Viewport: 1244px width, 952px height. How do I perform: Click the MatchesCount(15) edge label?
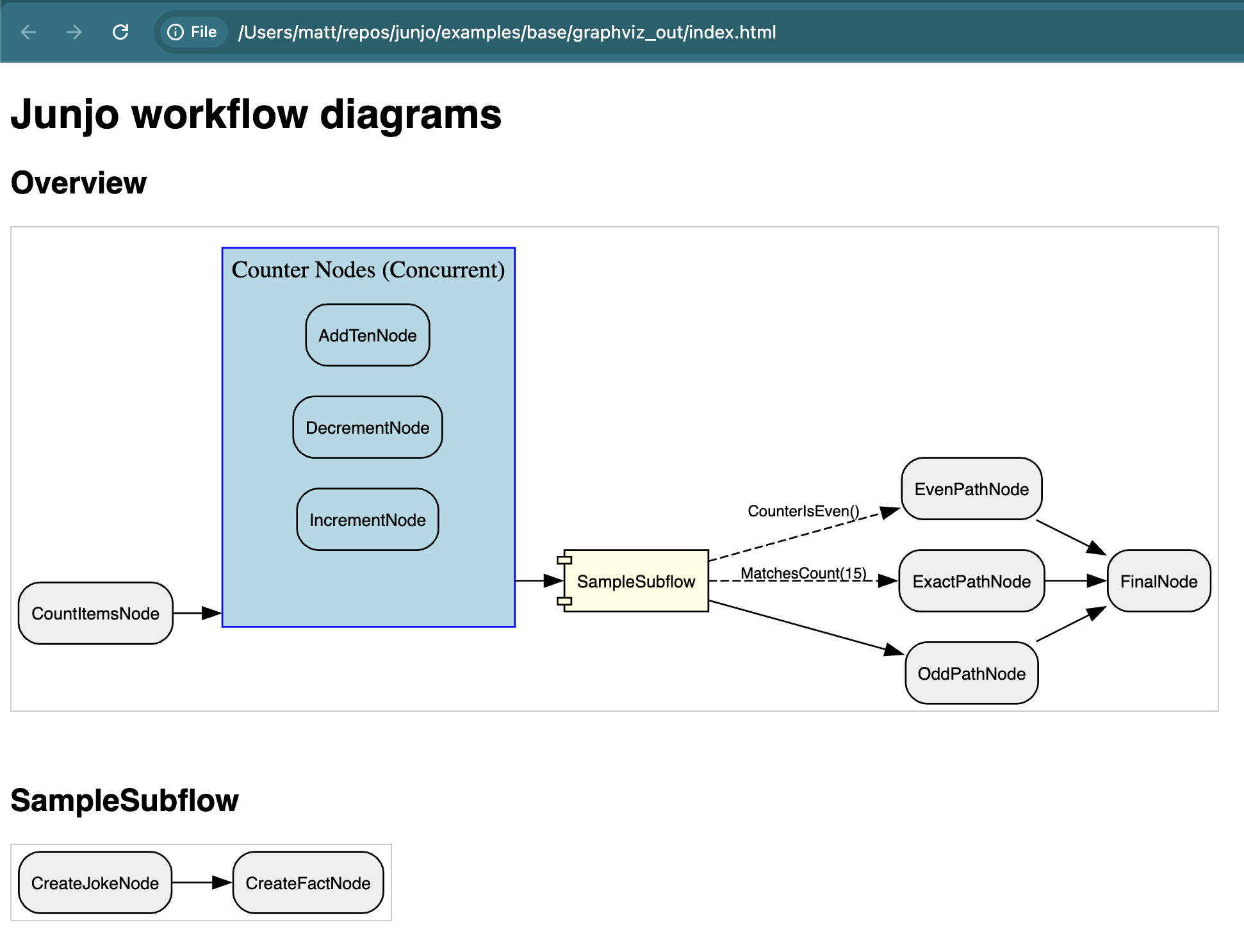[x=803, y=573]
